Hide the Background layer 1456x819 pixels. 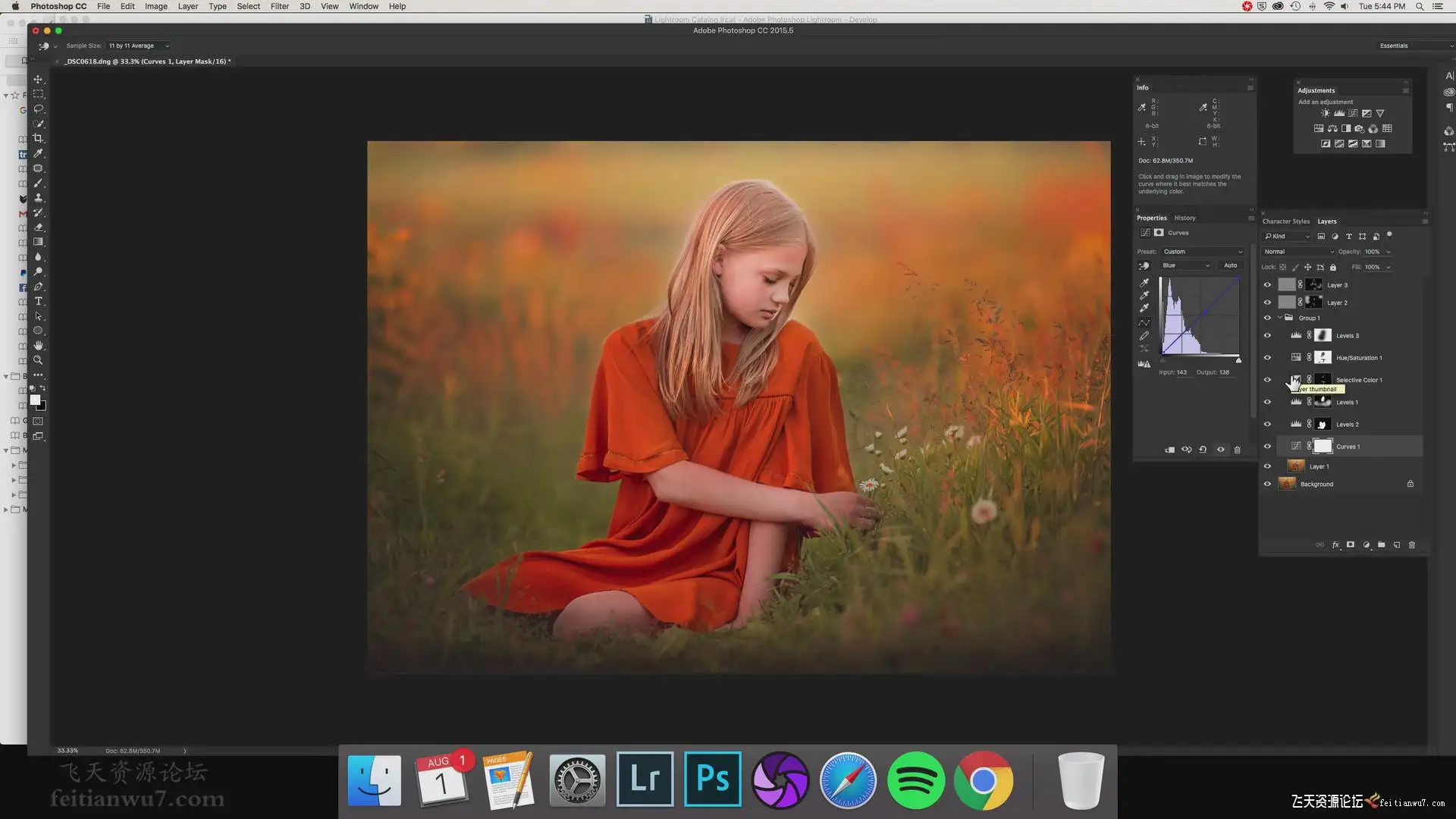[1267, 484]
